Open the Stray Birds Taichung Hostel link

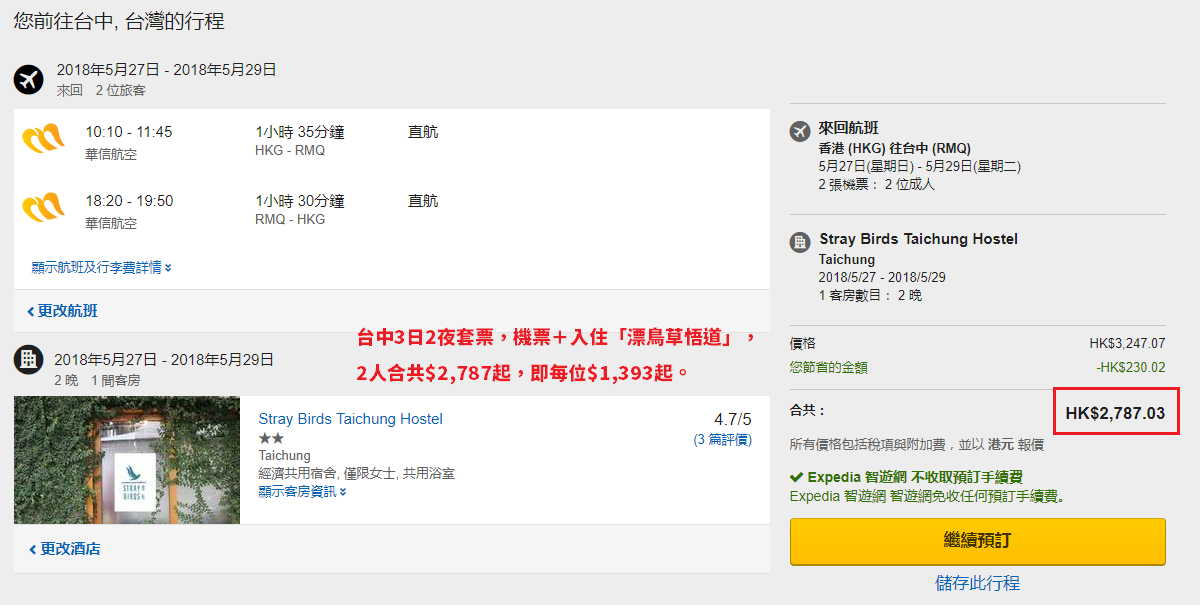coord(350,419)
